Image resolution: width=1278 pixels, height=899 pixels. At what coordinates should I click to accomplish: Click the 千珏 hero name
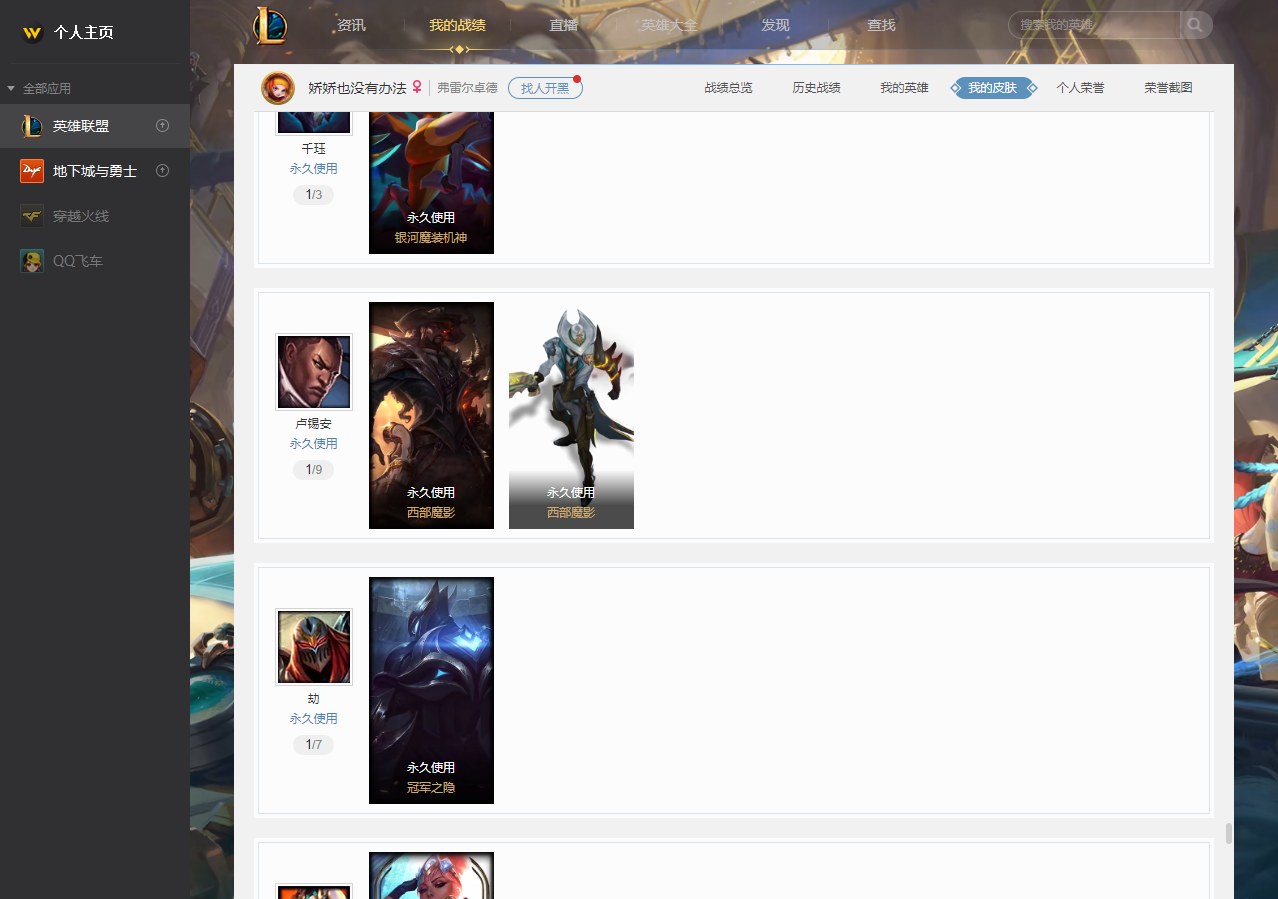(314, 148)
